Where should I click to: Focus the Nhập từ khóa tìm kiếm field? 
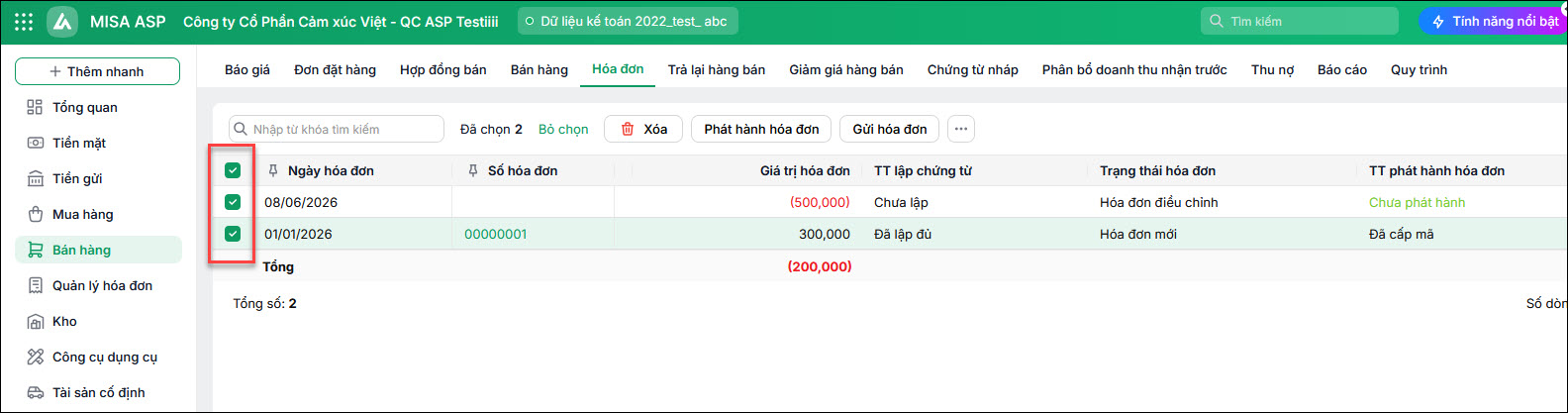337,129
